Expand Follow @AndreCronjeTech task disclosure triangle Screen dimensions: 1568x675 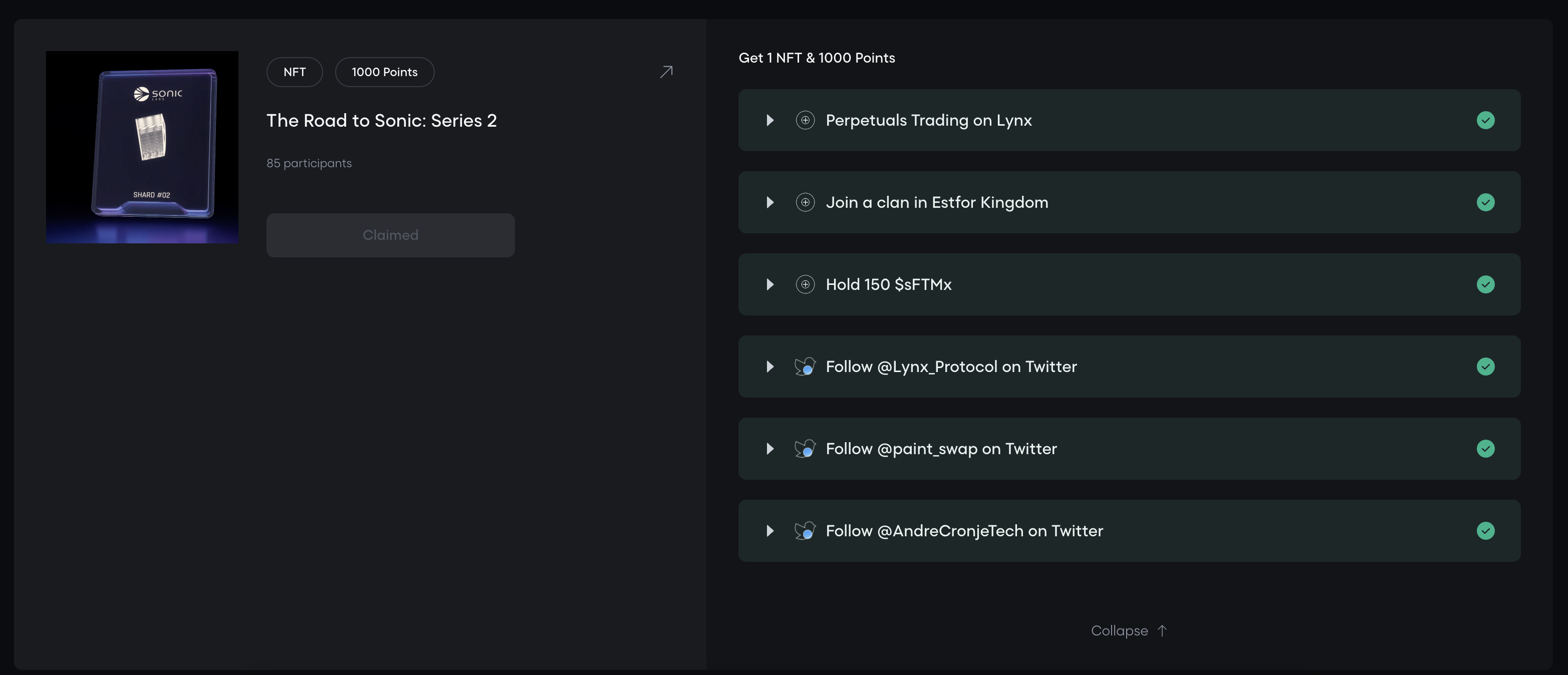[x=770, y=531]
